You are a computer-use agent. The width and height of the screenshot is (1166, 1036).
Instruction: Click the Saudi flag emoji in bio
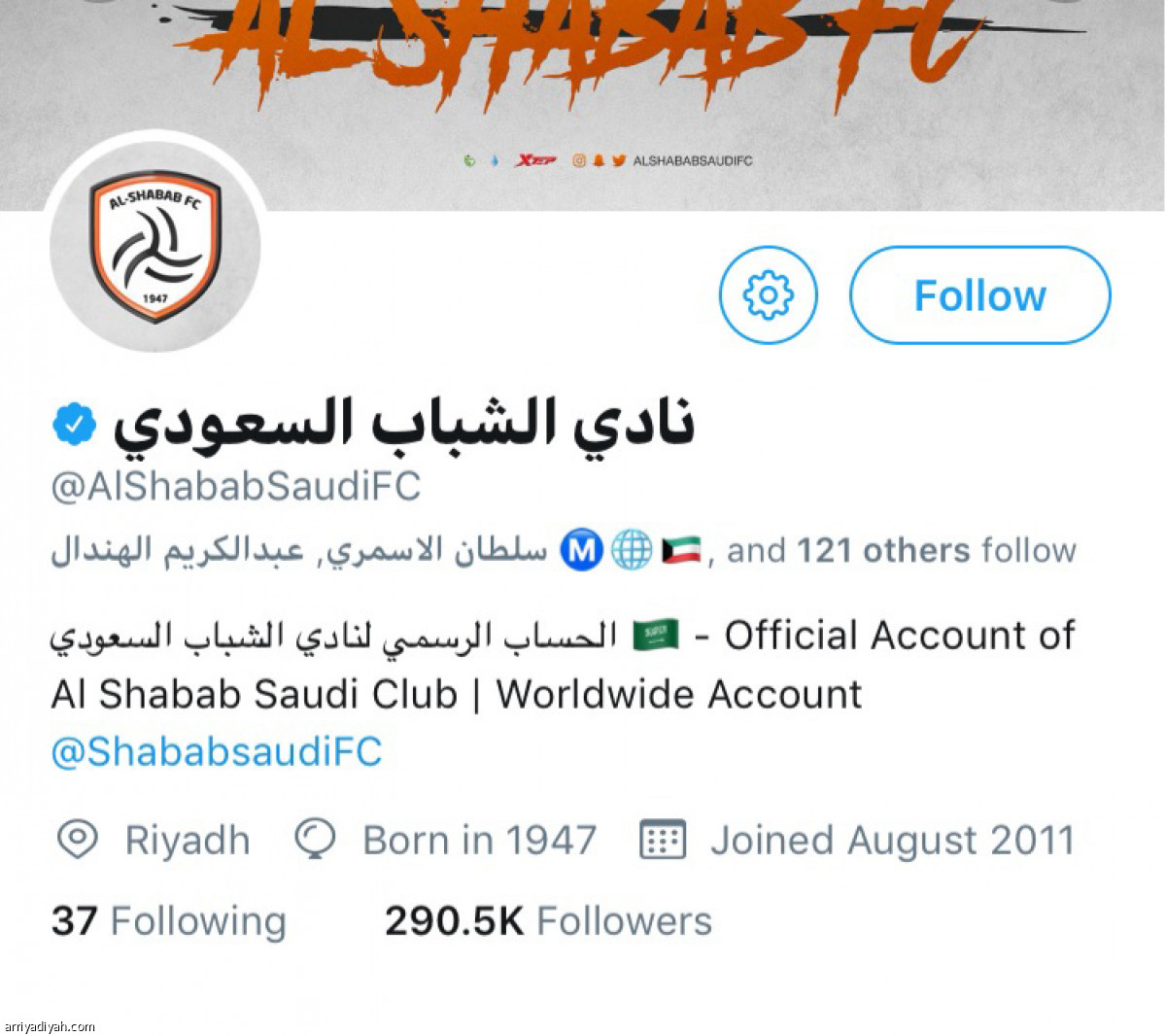pos(656,636)
